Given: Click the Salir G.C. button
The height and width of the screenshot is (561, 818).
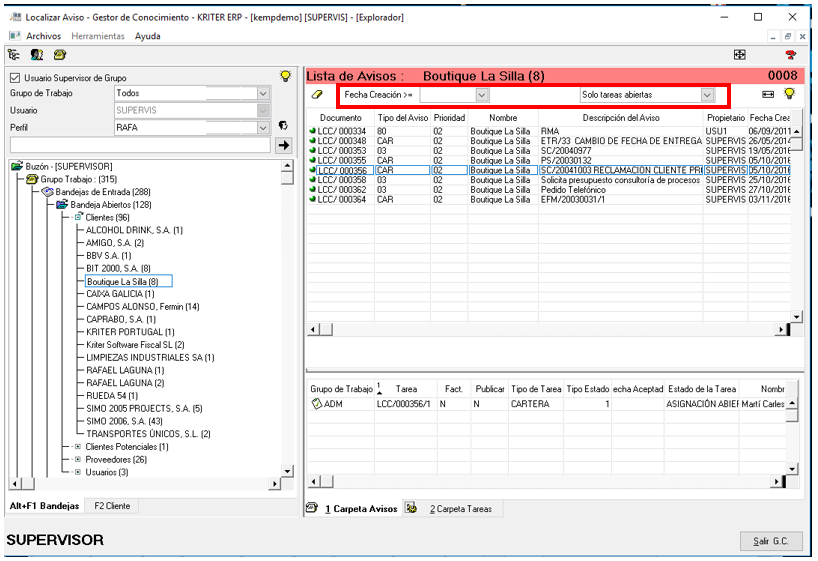Looking at the screenshot, I should pos(771,541).
